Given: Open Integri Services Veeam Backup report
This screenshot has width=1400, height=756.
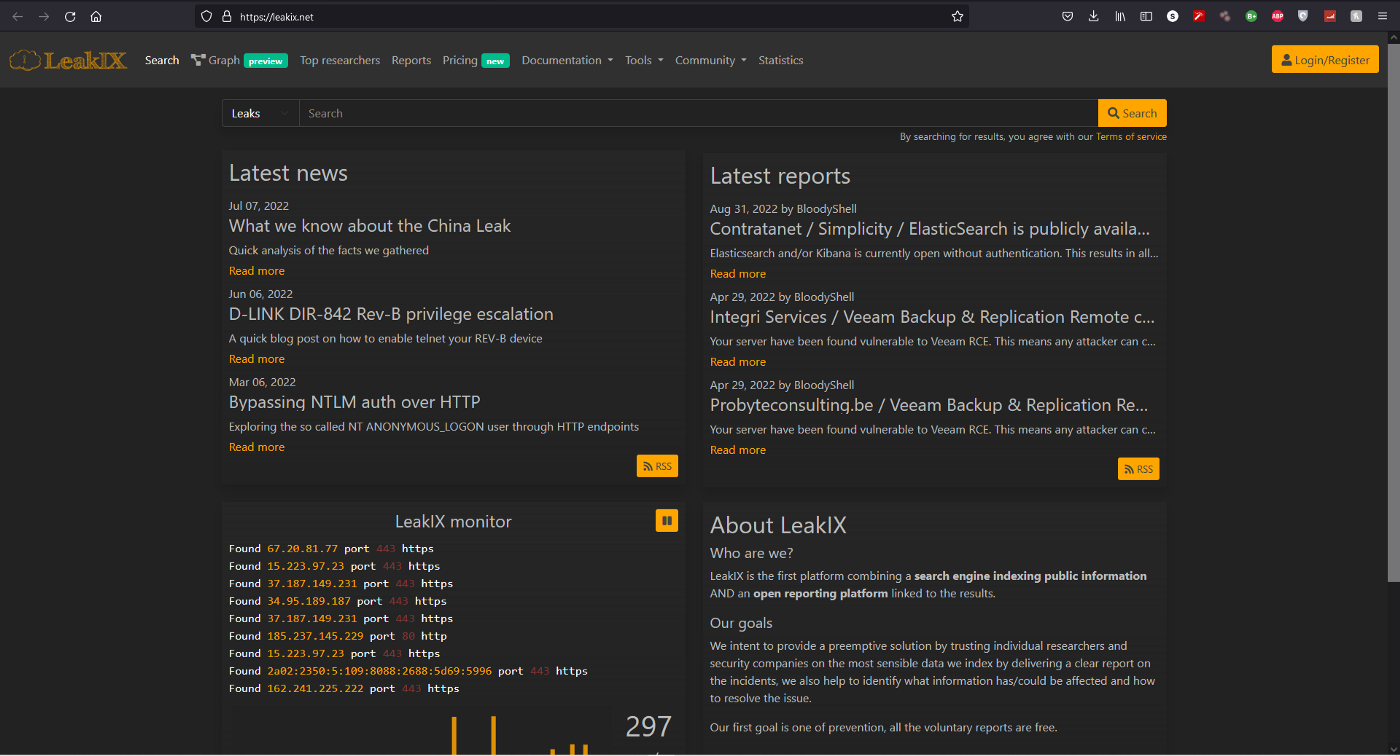Looking at the screenshot, I should click(x=932, y=317).
